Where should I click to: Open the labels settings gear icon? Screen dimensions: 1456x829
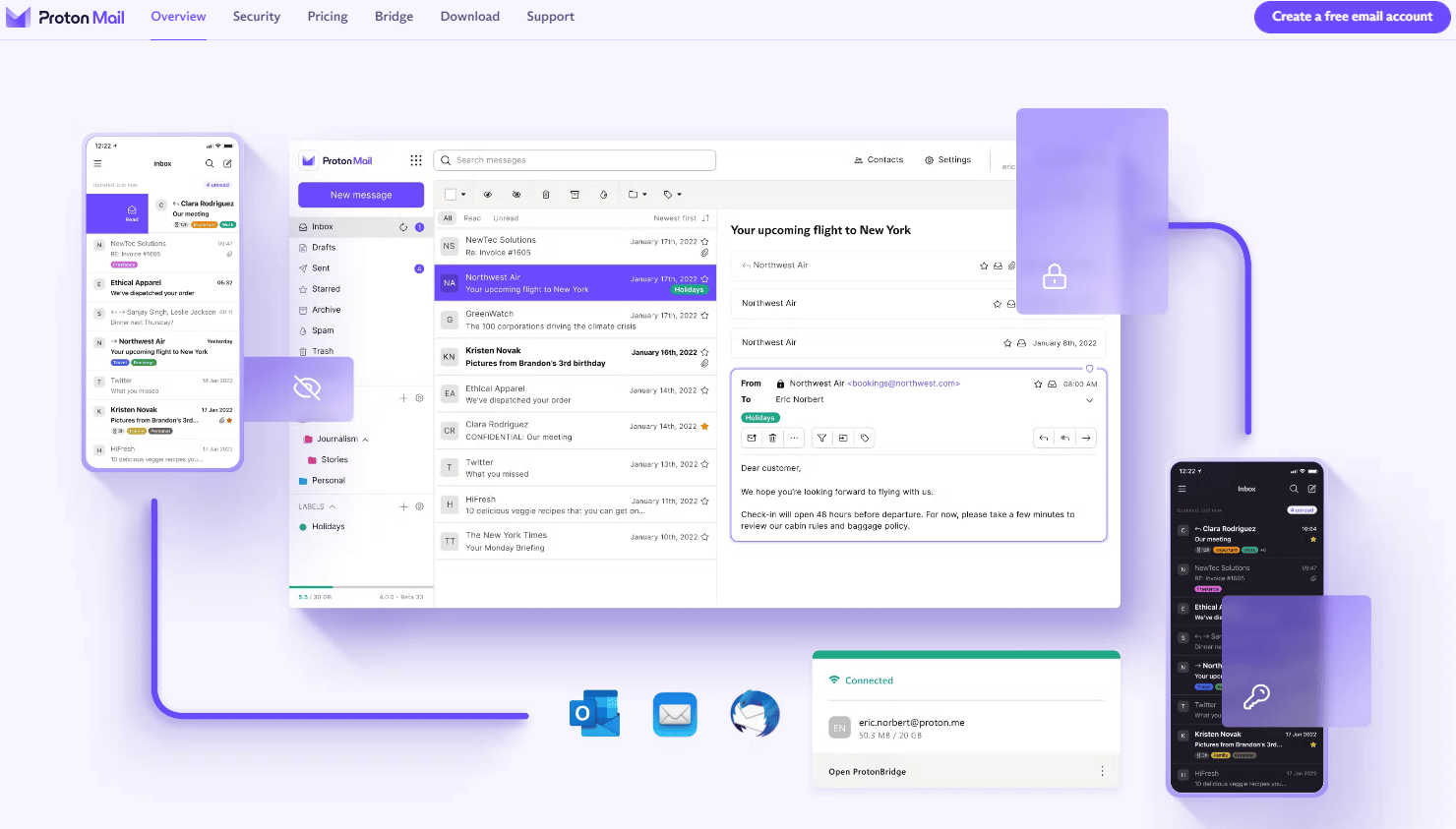(x=419, y=506)
